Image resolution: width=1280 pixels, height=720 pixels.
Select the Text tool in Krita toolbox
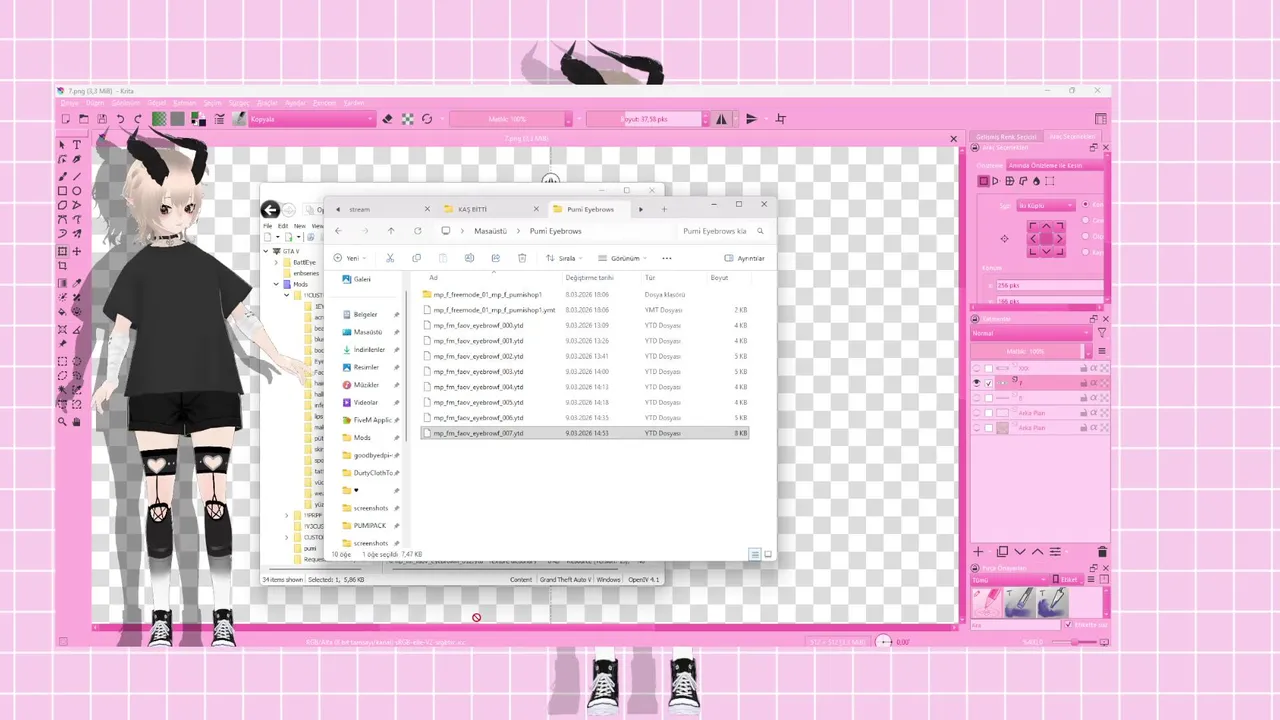click(77, 146)
